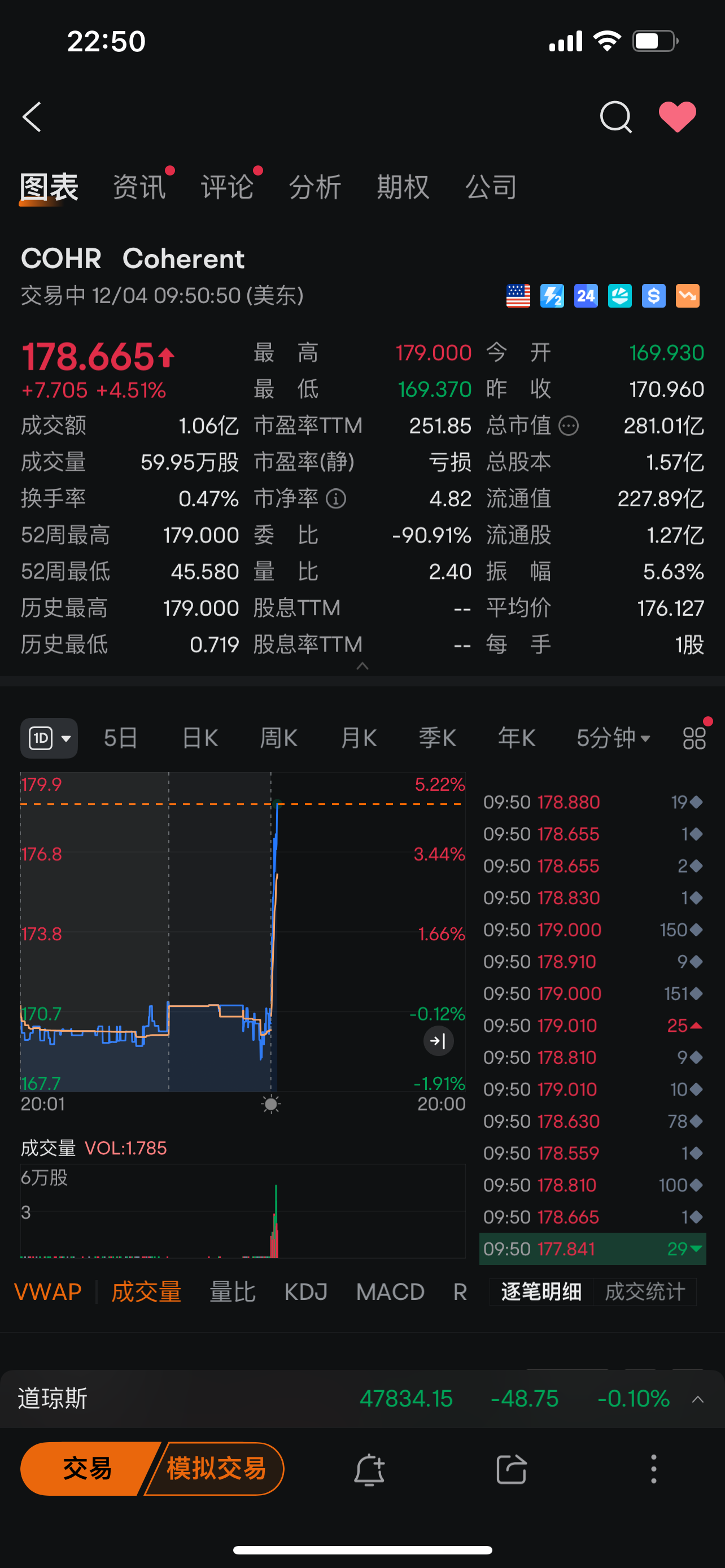Toggle the KDJ indicator
This screenshot has width=725, height=1568.
306,1291
